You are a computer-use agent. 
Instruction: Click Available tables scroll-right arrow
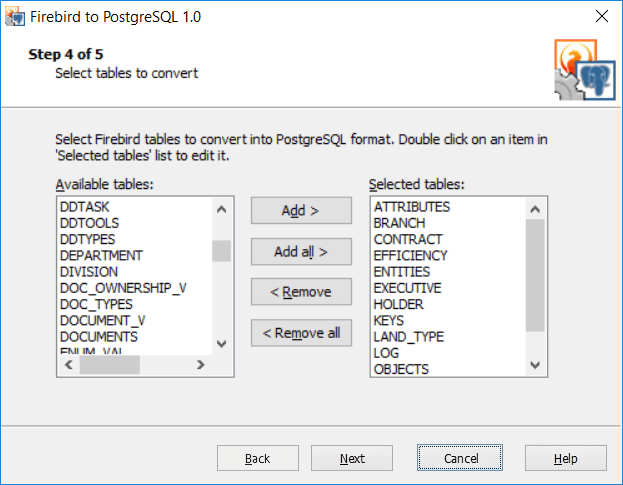(x=201, y=365)
